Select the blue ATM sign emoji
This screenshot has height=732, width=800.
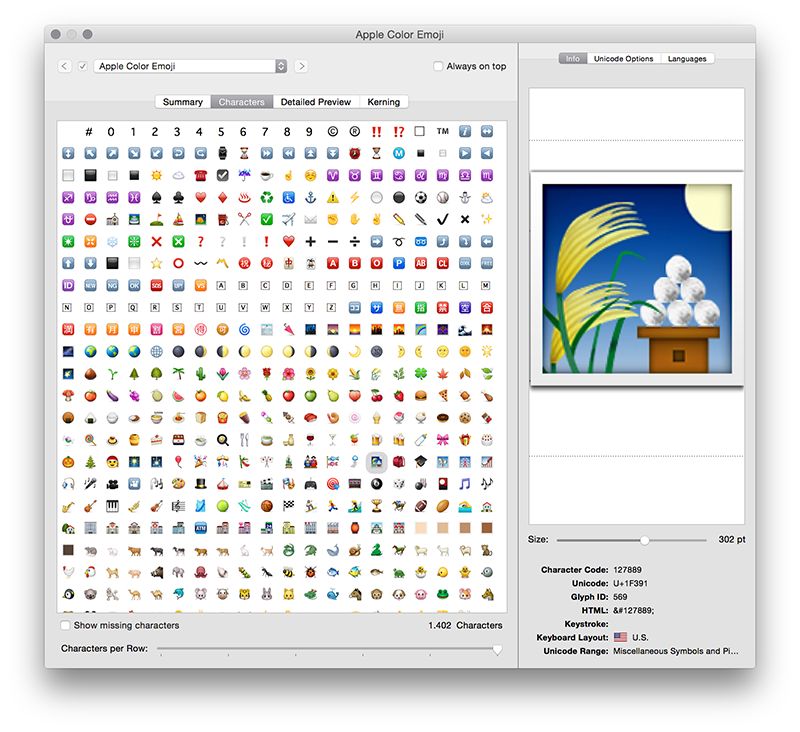[199, 527]
